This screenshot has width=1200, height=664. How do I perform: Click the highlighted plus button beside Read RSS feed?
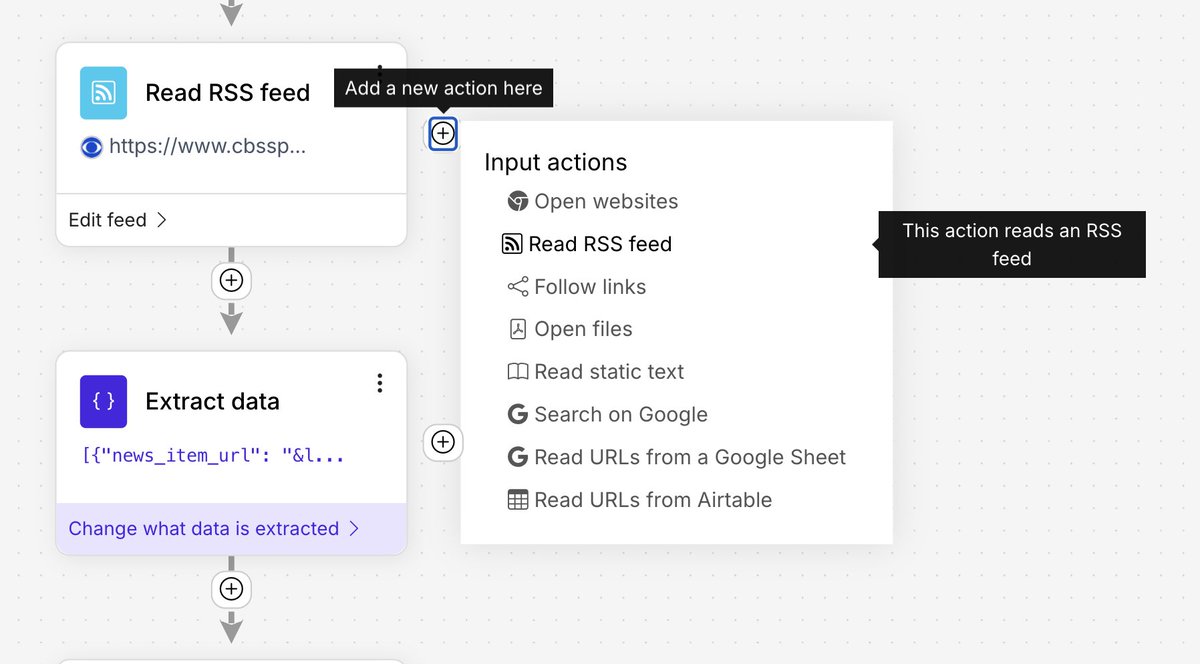(x=443, y=133)
